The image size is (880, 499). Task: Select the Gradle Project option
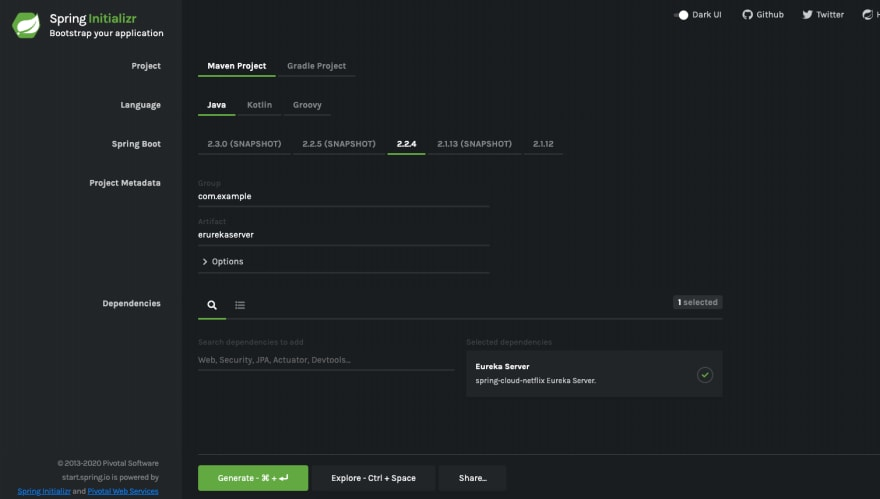coord(317,66)
